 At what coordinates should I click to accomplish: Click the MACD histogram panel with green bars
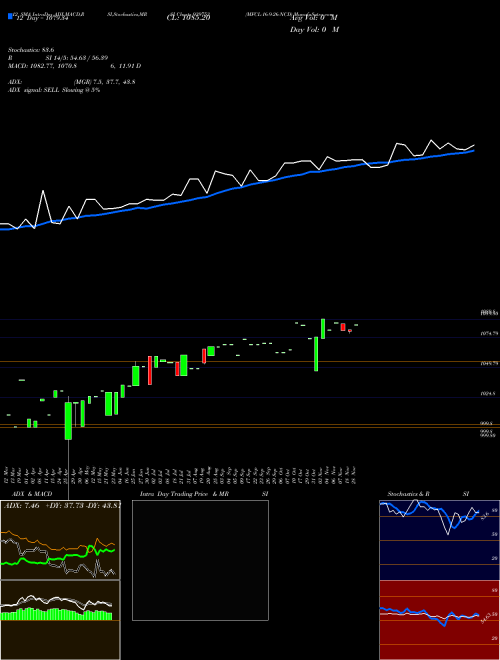click(x=60, y=620)
